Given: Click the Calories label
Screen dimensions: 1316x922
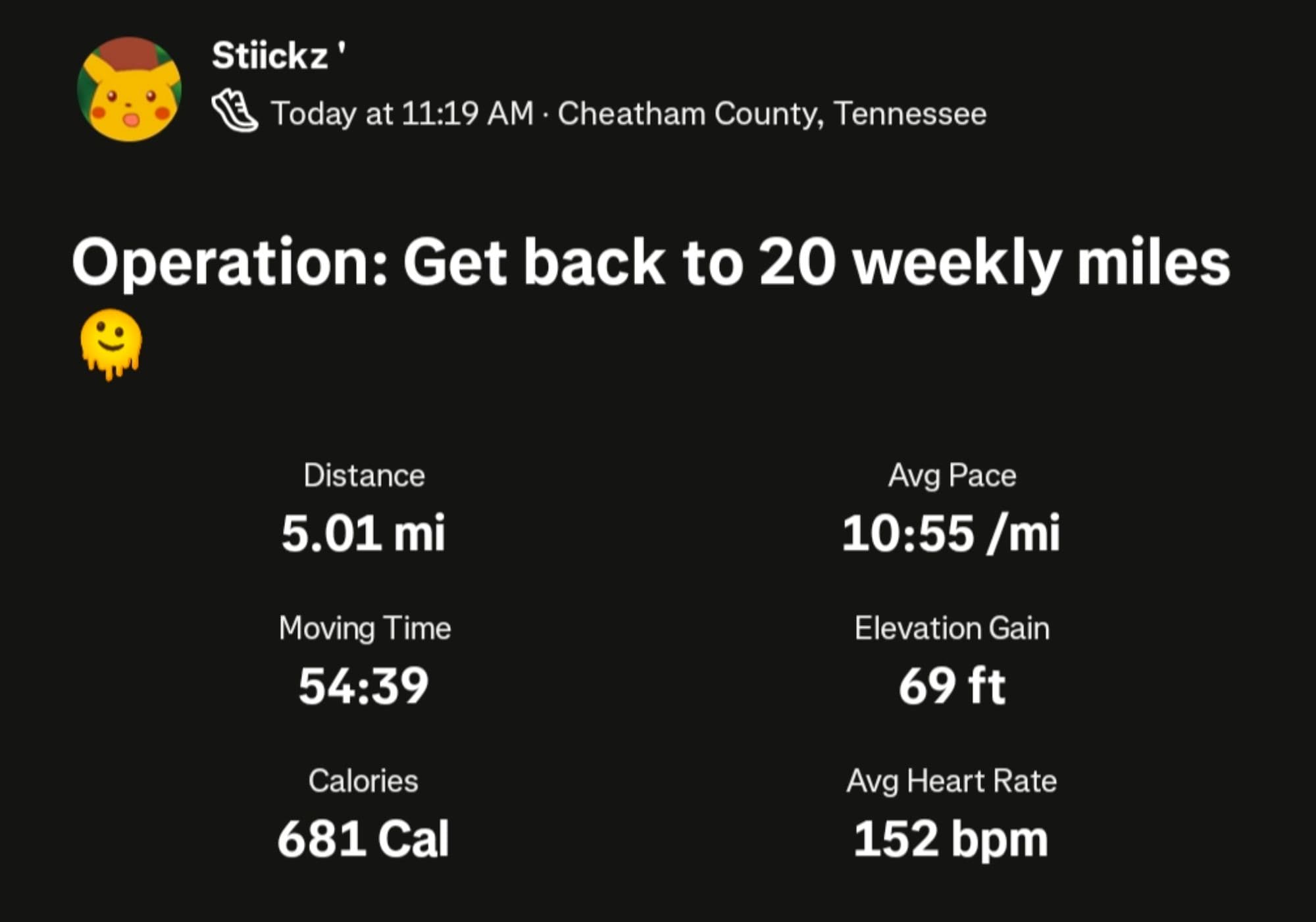Looking at the screenshot, I should tap(363, 781).
